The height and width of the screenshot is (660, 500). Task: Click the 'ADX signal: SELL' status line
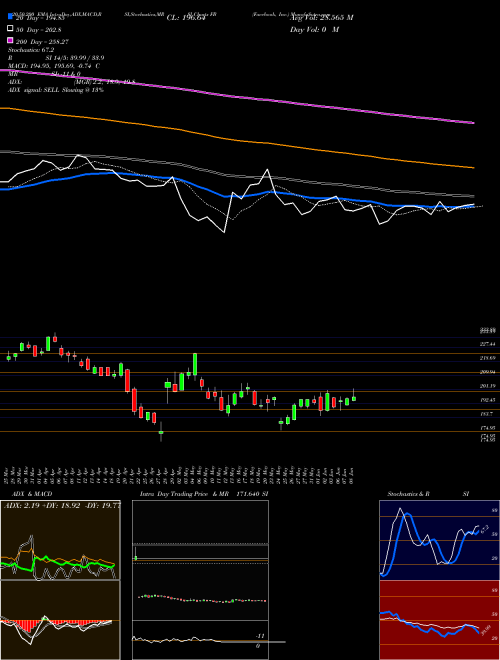pos(56,90)
